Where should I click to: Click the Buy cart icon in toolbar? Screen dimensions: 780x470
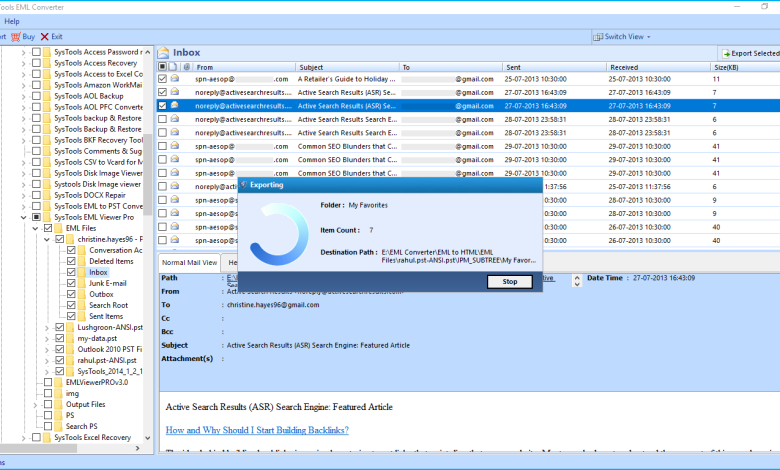tap(16, 37)
